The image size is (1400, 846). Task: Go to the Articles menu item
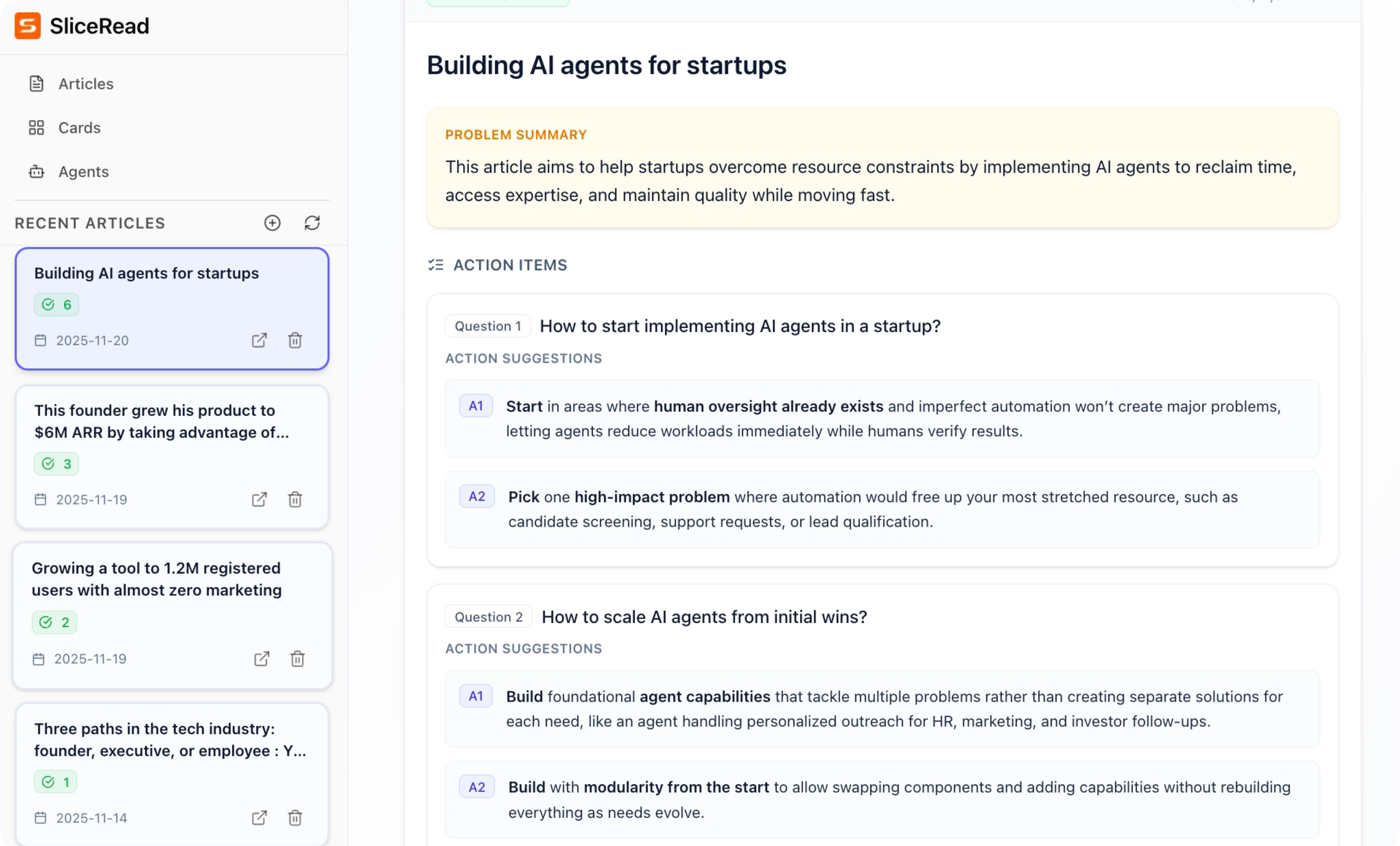tap(85, 84)
